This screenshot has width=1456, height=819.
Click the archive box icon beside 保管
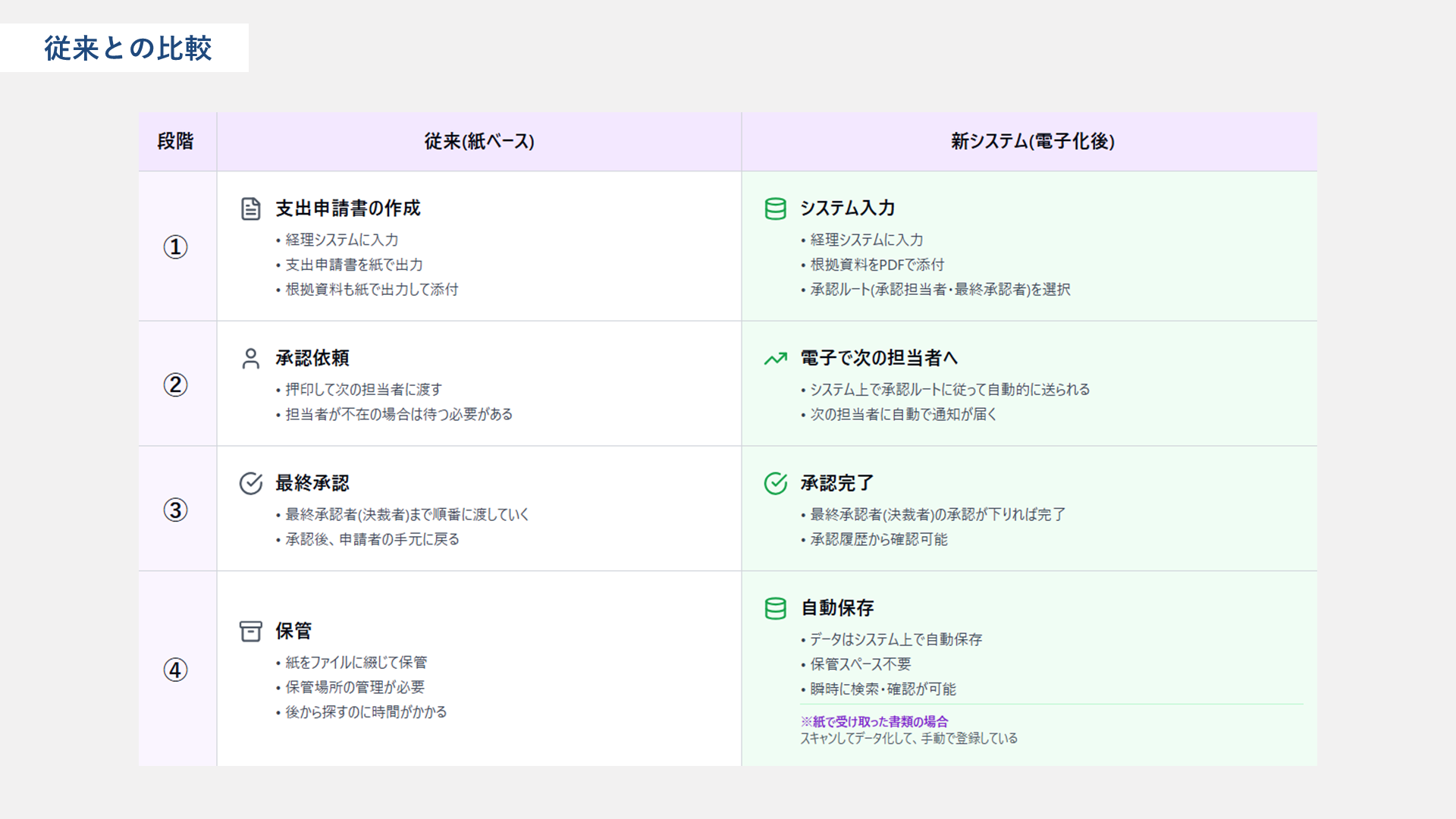(251, 631)
